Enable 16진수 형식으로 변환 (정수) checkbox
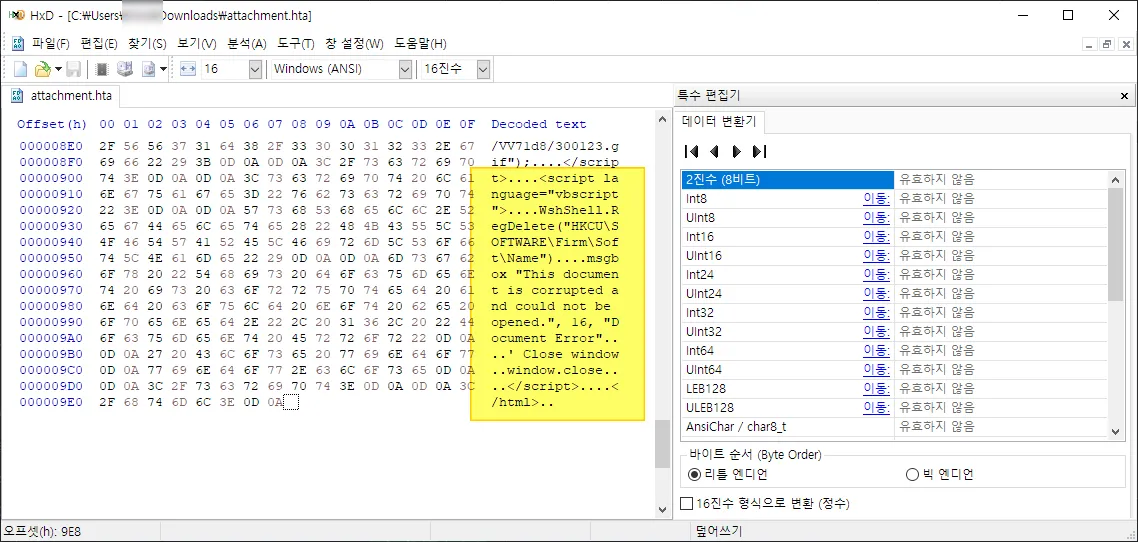This screenshot has height=542, width=1138. 765,503
